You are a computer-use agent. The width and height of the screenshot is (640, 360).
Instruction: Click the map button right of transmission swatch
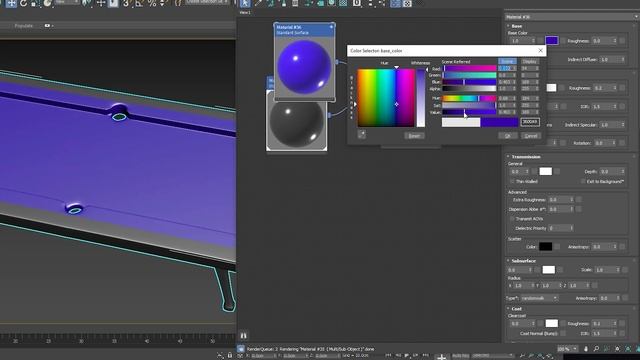[557, 171]
